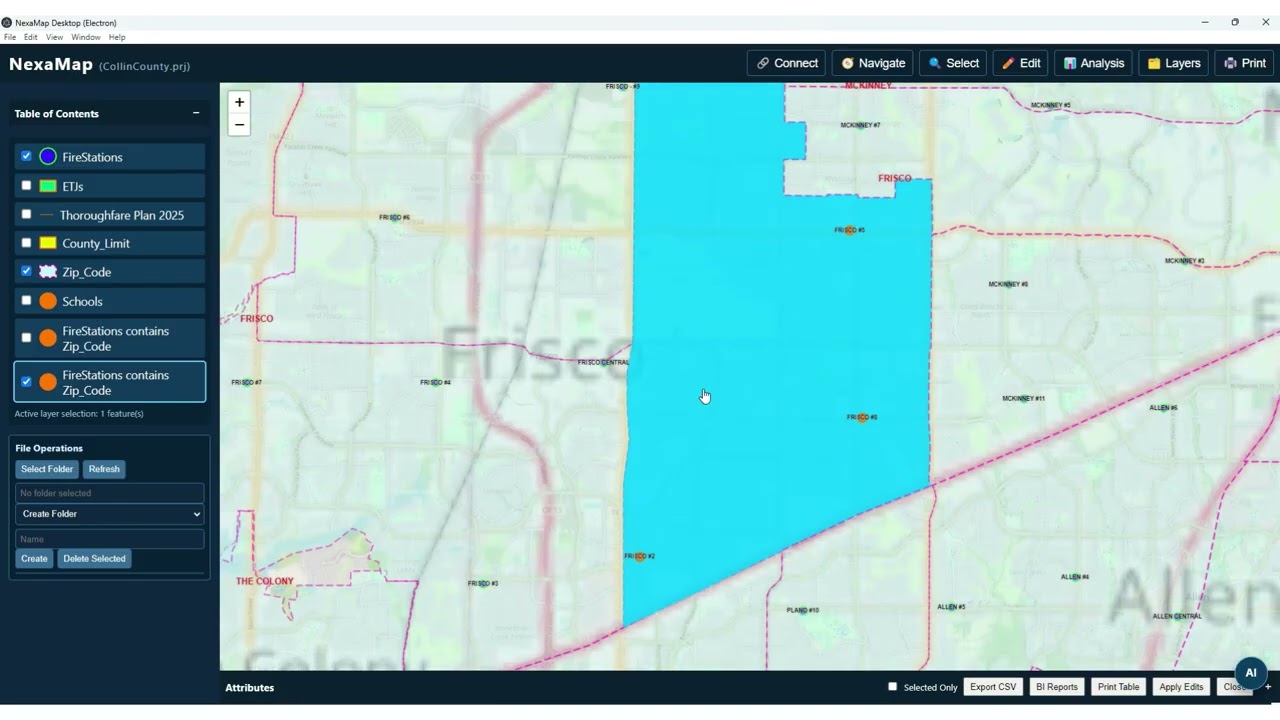The width and height of the screenshot is (1280, 720).
Task: Open BI Reports
Action: tap(1057, 687)
